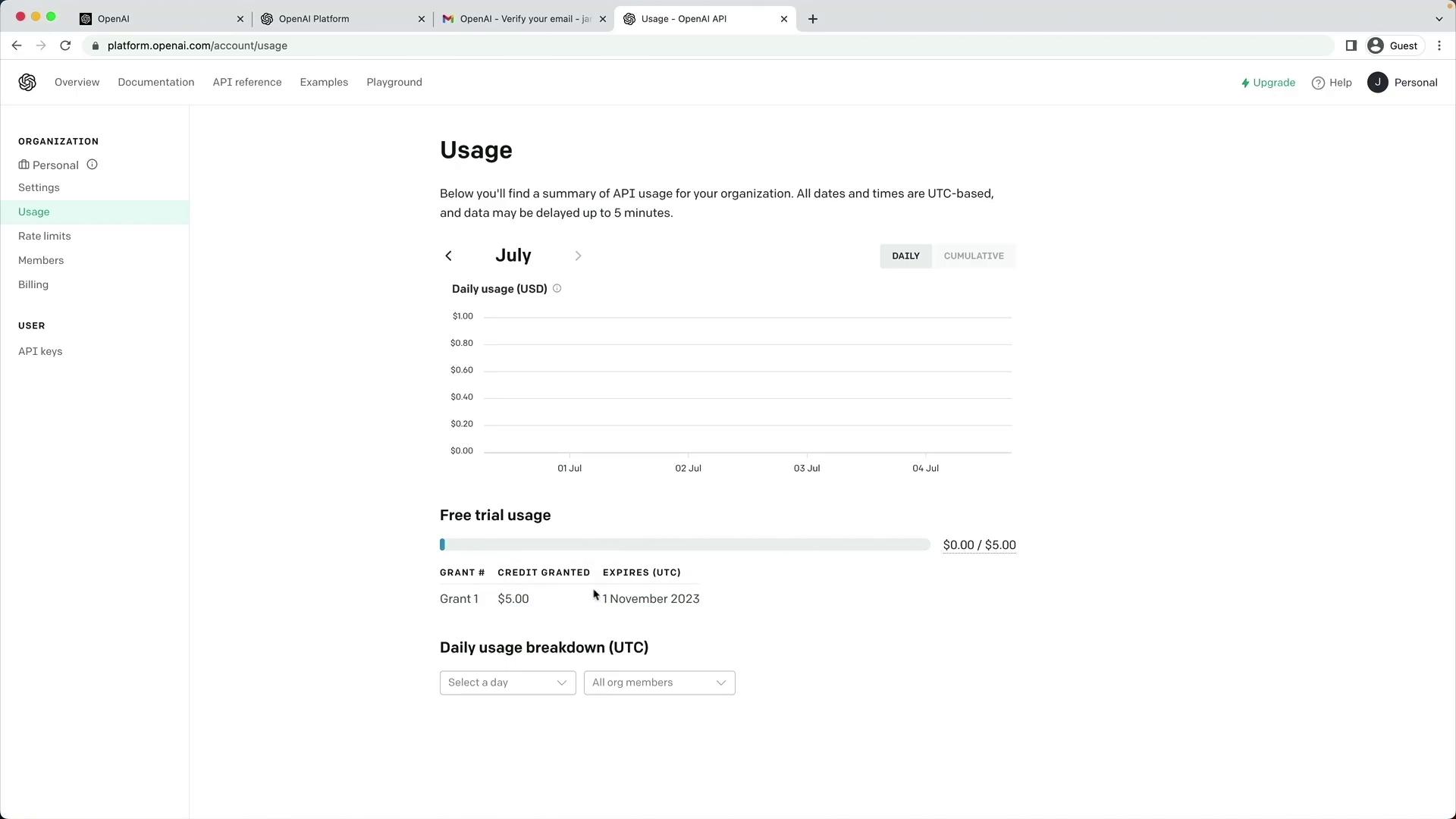Reload the page with refresh icon
This screenshot has height=819, width=1456.
65,45
